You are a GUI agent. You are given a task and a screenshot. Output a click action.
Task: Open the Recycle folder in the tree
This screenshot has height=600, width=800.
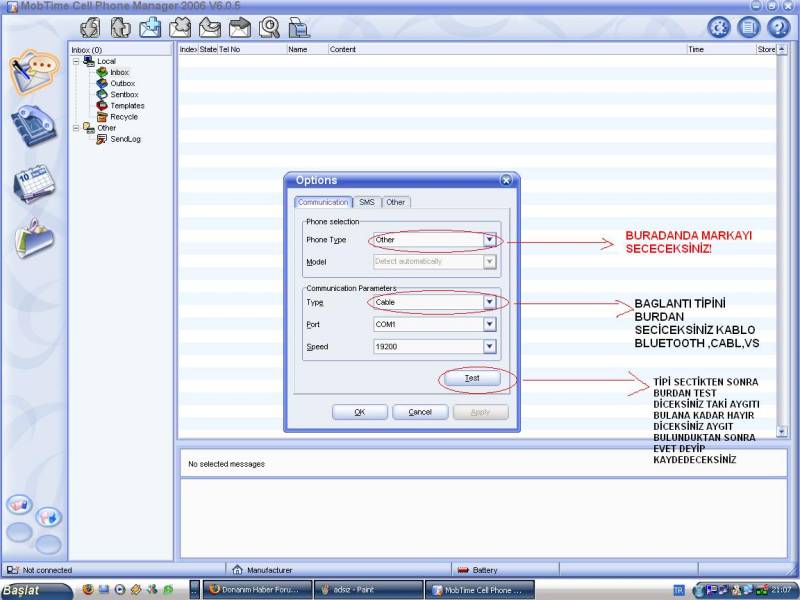[x=124, y=117]
